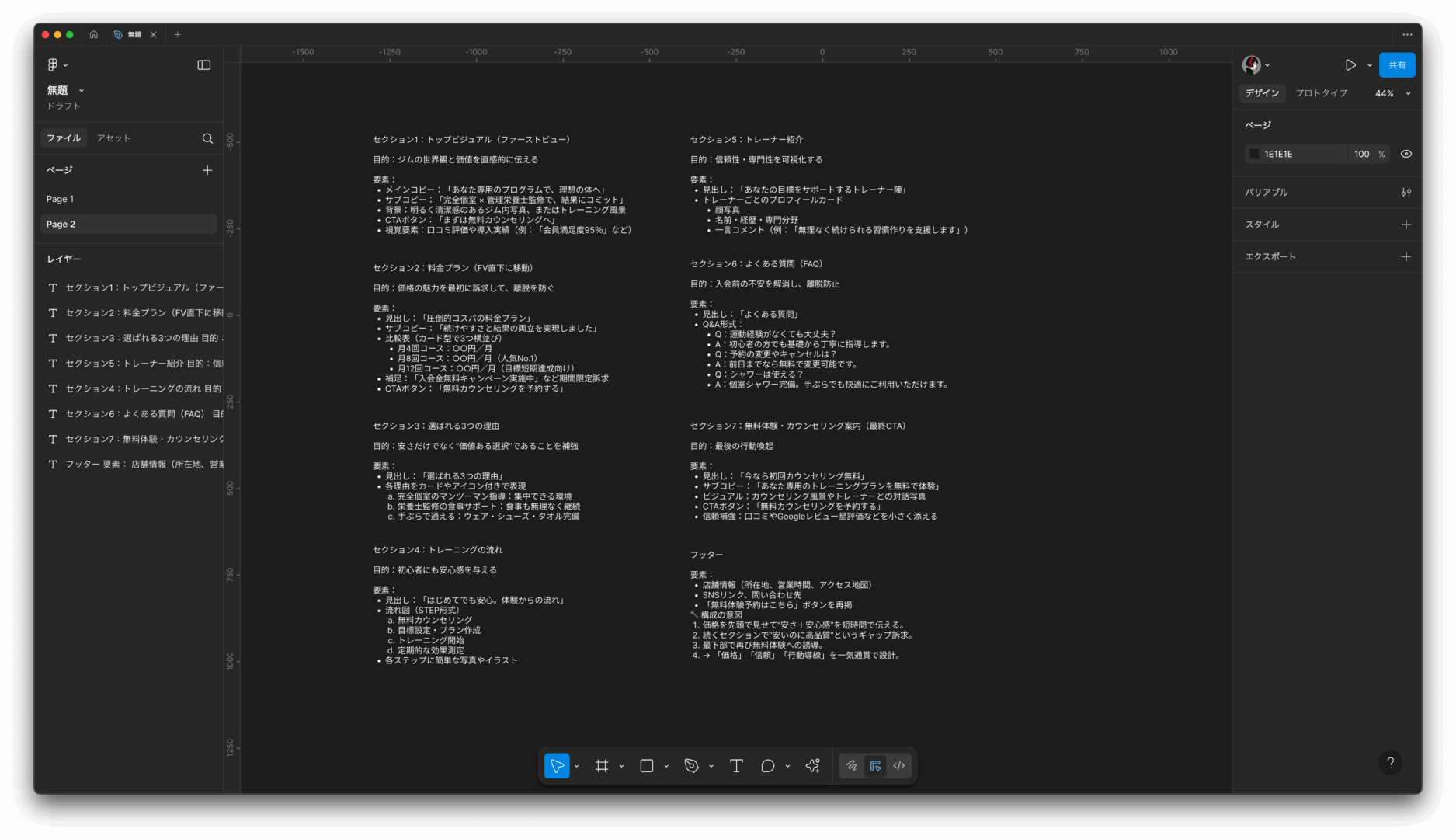The width and height of the screenshot is (1456, 839).
Task: Select the Text tool
Action: click(x=736, y=766)
